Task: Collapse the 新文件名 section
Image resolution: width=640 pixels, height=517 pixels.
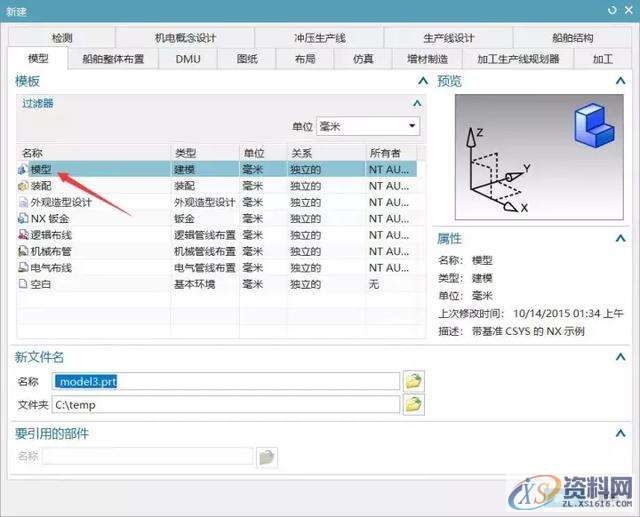Action: coord(620,357)
